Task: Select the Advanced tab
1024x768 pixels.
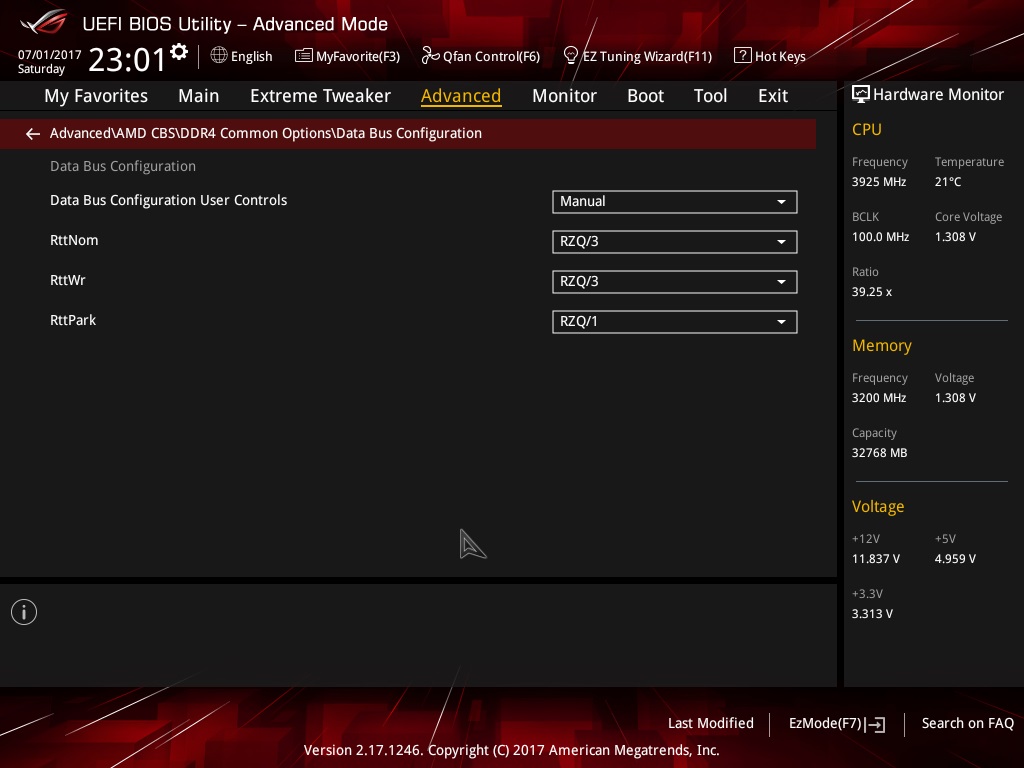Action: pyautogui.click(x=461, y=96)
